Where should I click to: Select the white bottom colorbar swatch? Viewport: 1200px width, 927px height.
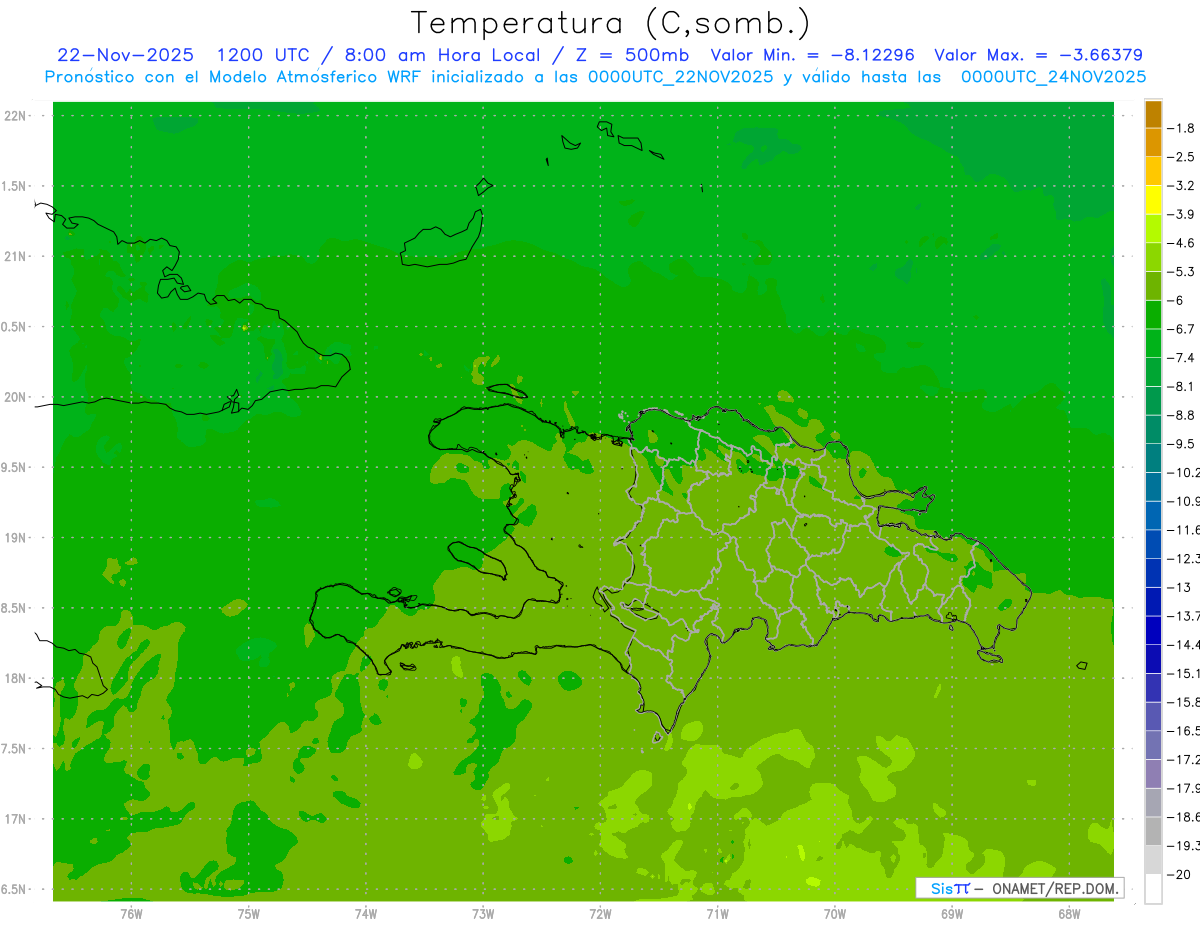pyautogui.click(x=1153, y=888)
